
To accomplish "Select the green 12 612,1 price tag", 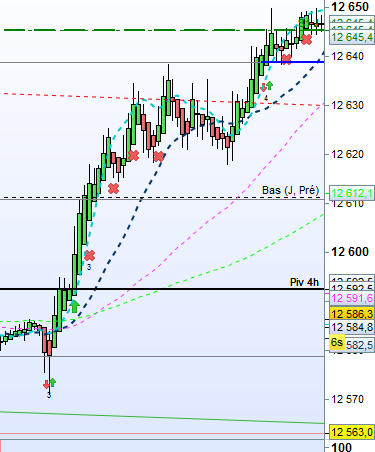I will click(x=352, y=193).
